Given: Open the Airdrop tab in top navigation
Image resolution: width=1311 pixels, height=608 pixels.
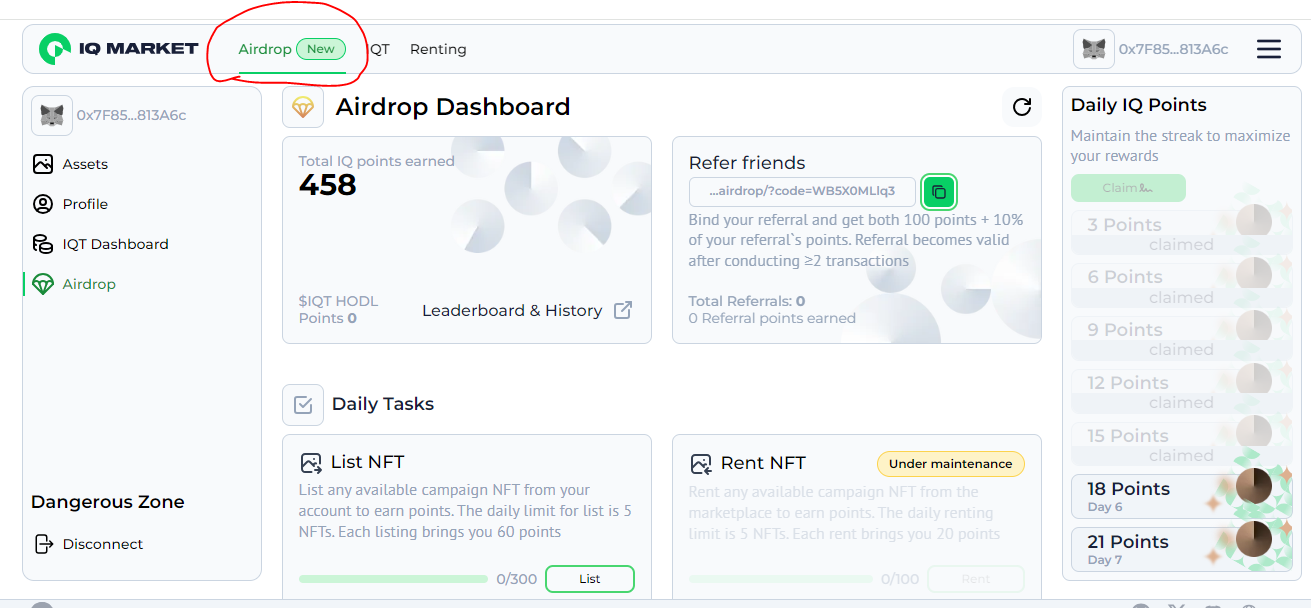Looking at the screenshot, I should 265,49.
